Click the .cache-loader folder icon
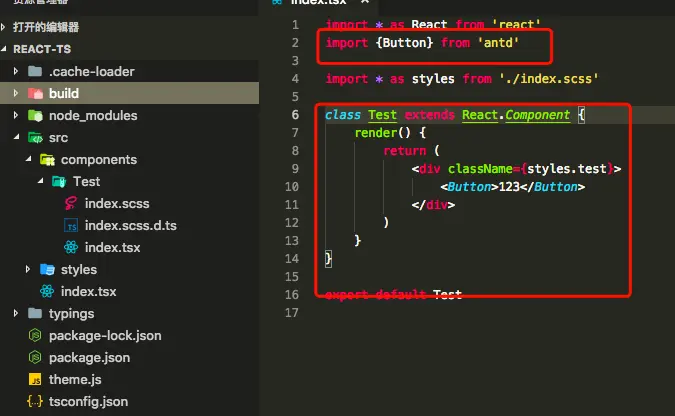 pyautogui.click(x=35, y=71)
